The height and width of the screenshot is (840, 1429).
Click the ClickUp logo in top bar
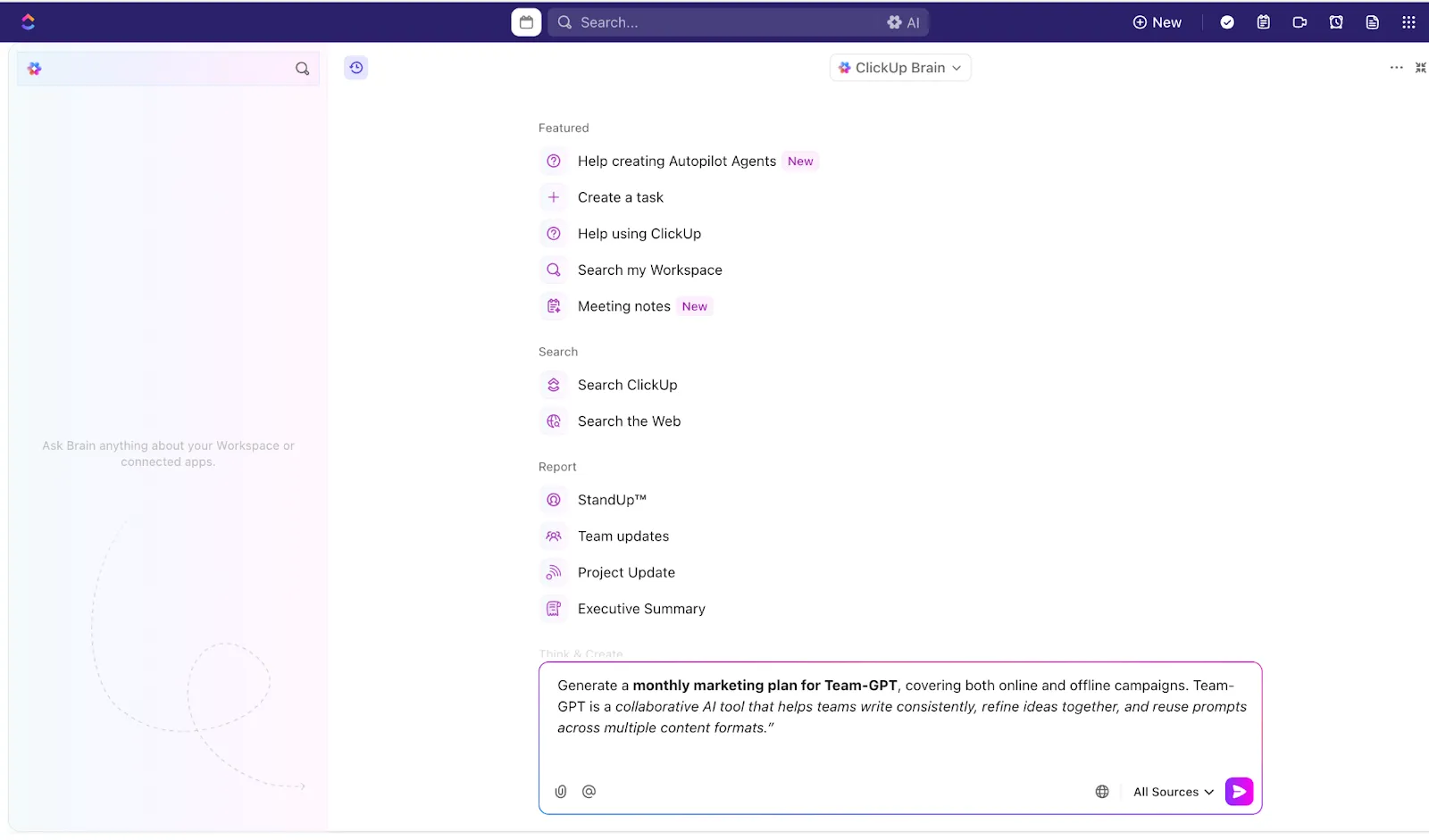click(x=29, y=22)
